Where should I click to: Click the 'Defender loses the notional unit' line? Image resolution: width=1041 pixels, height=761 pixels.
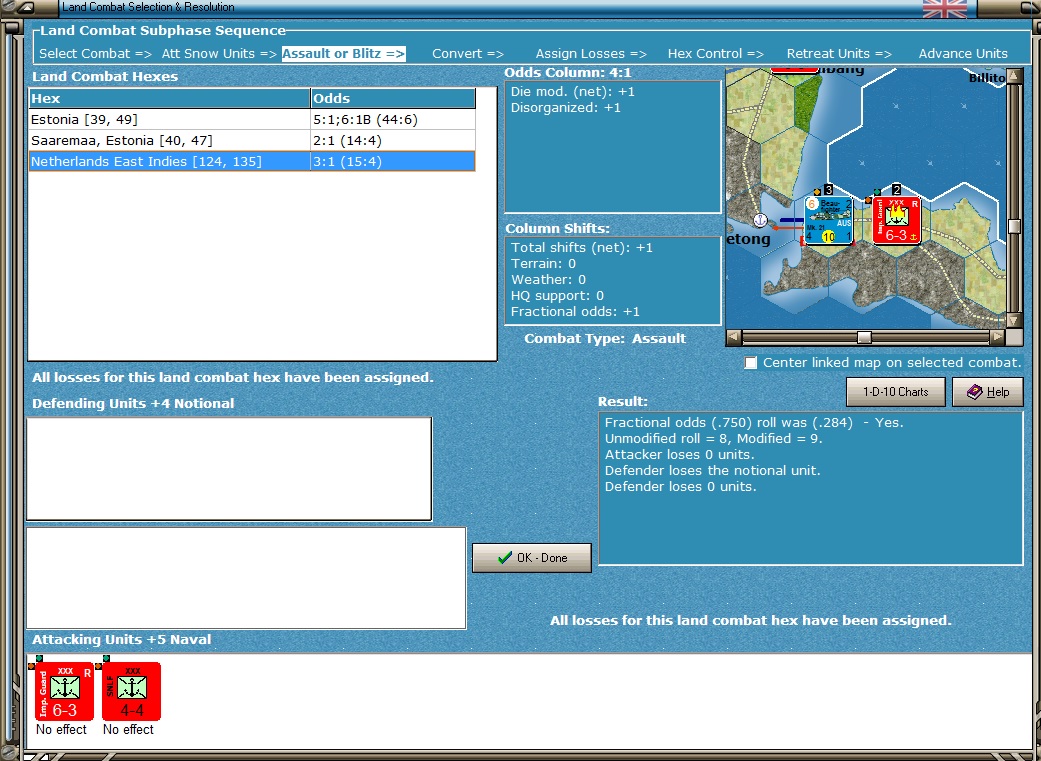click(712, 470)
